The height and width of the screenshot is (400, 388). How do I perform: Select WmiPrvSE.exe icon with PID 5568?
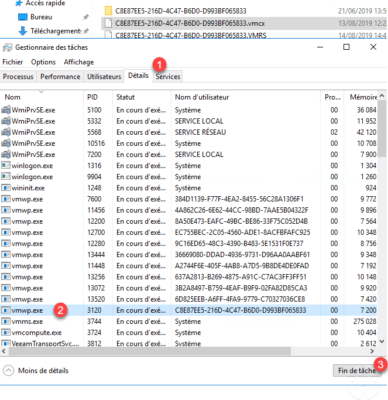pyautogui.click(x=6, y=132)
